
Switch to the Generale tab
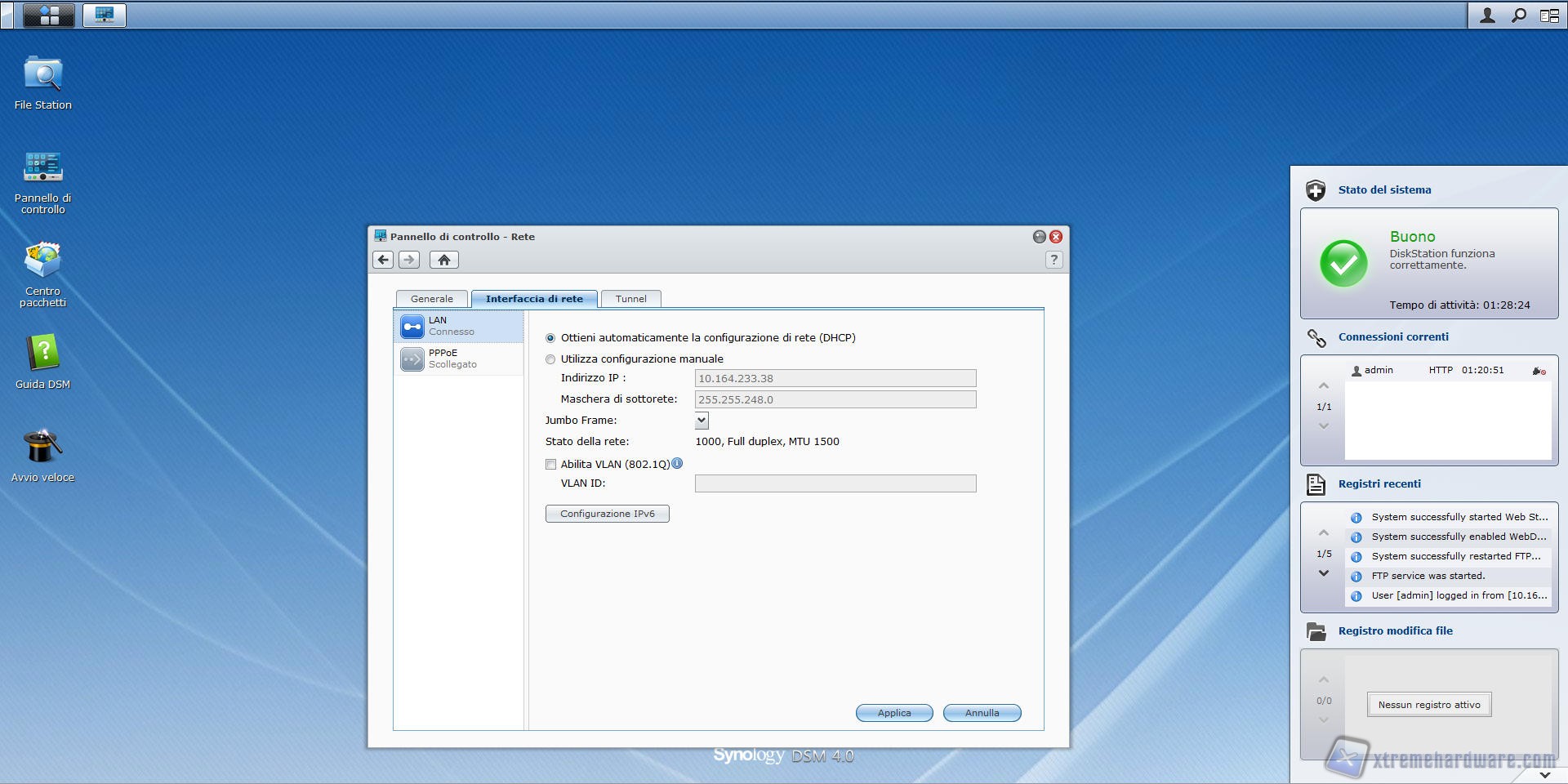pos(431,299)
